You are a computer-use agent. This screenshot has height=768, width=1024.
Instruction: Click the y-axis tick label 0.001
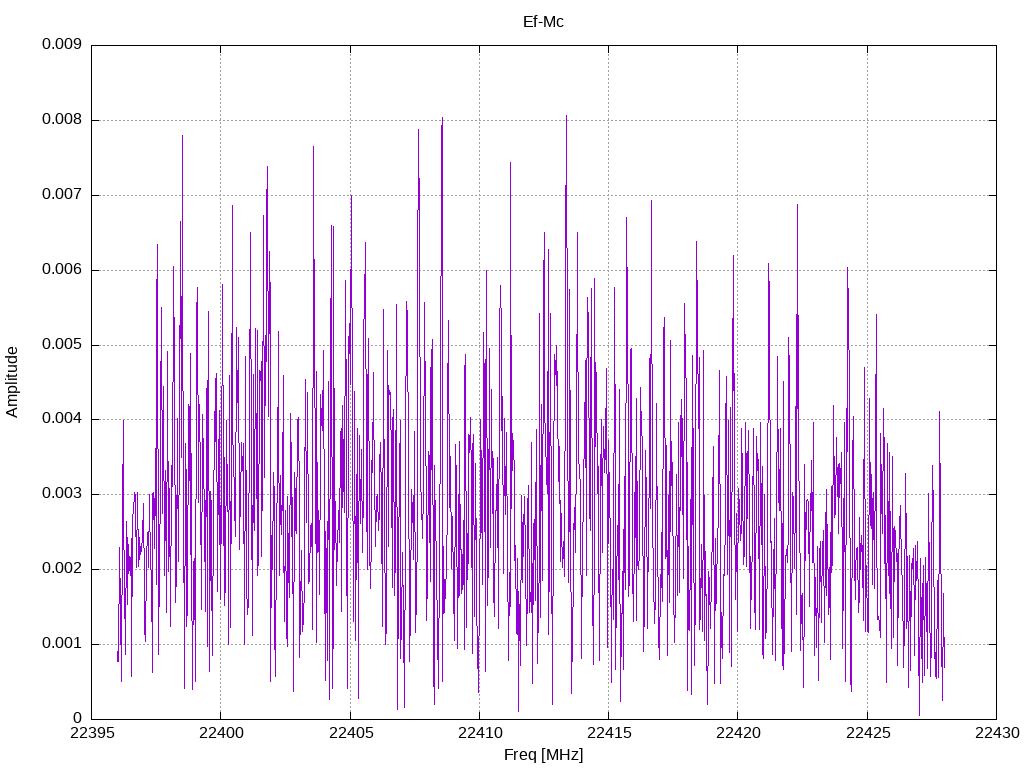click(62, 643)
